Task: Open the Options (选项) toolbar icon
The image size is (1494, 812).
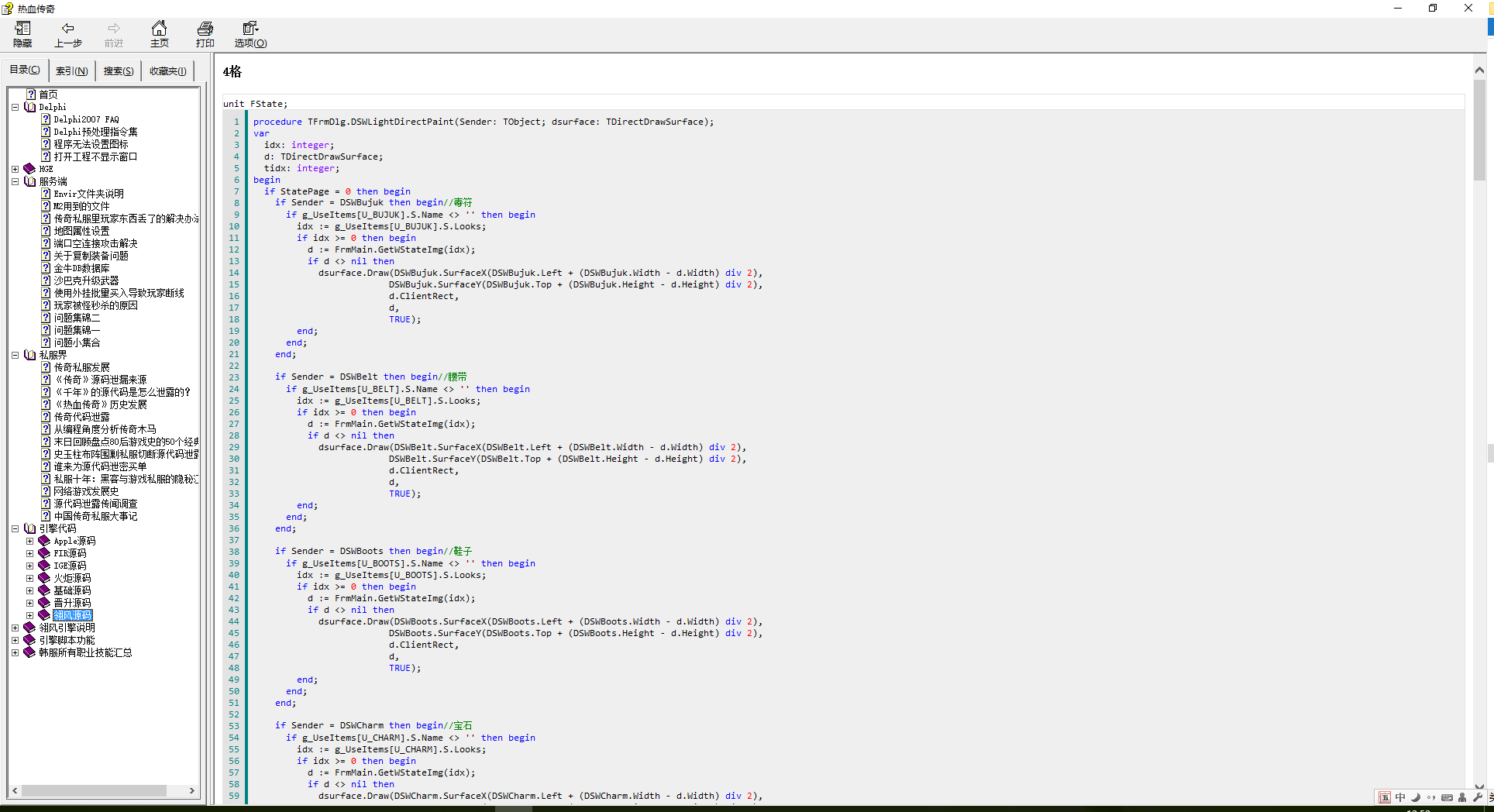Action: point(250,34)
